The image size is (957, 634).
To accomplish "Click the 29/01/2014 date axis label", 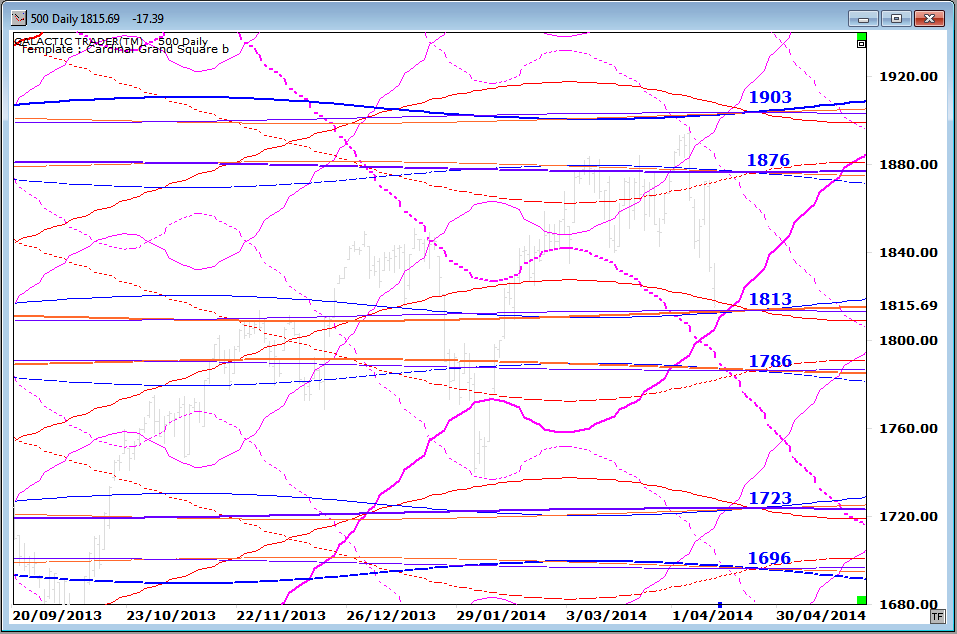I will (501, 616).
